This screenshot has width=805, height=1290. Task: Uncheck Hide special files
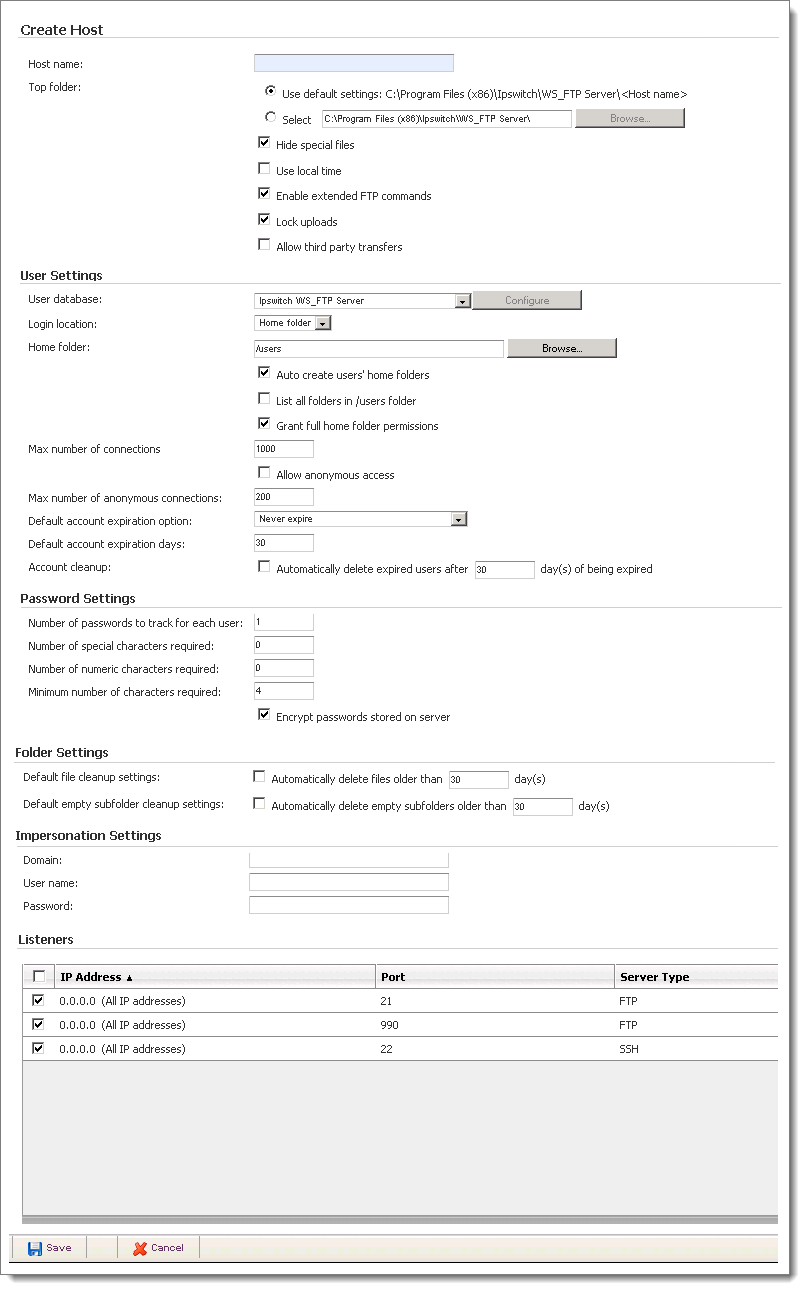point(264,144)
